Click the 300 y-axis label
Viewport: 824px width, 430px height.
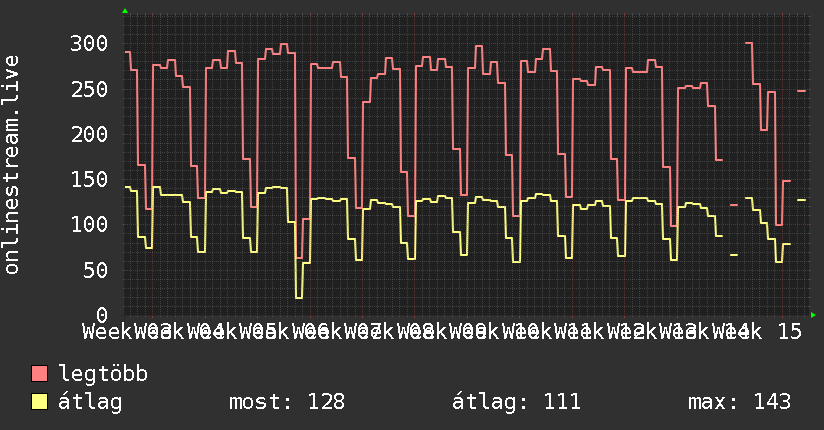point(89,44)
